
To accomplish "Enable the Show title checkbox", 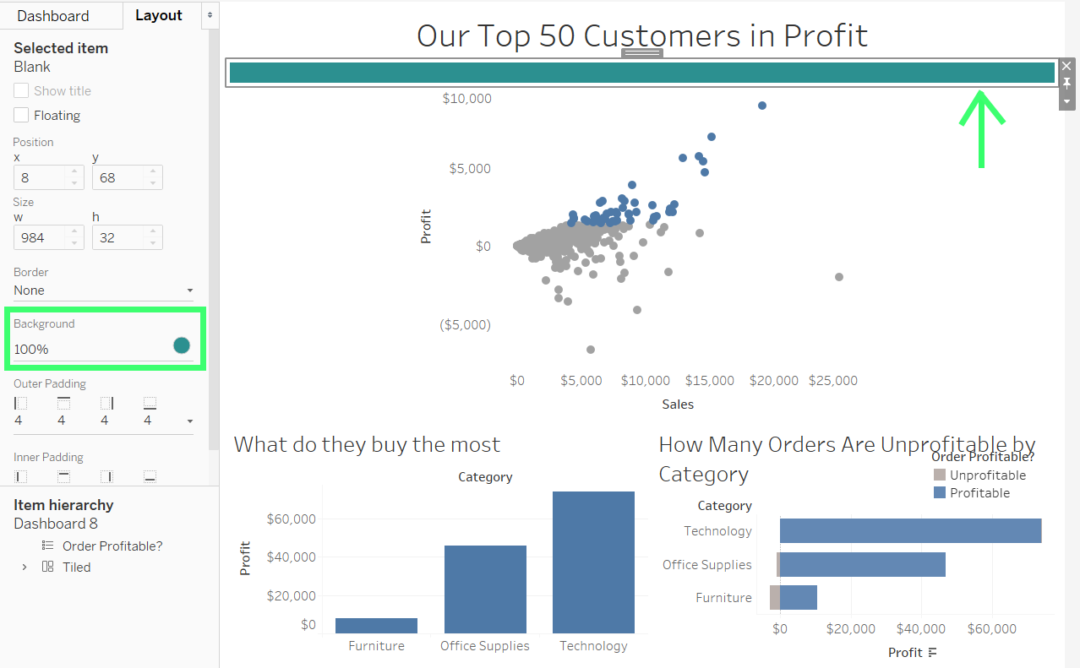I will tap(20, 90).
